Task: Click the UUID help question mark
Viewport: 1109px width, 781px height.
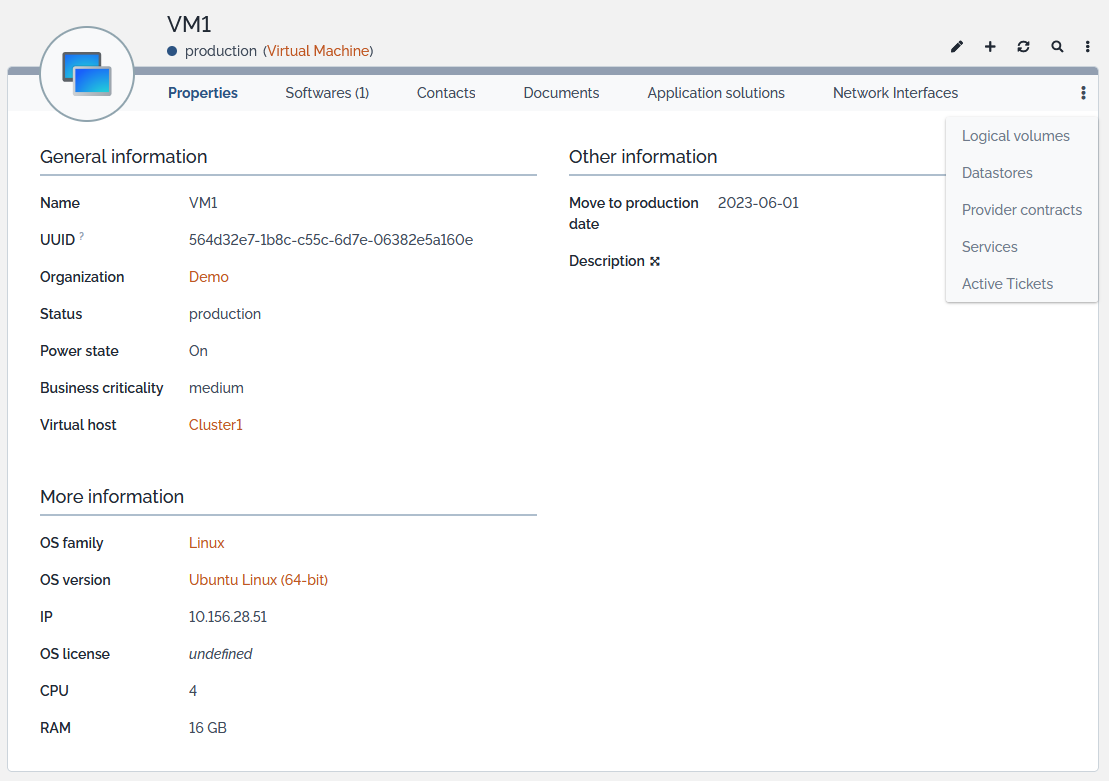Action: (82, 236)
